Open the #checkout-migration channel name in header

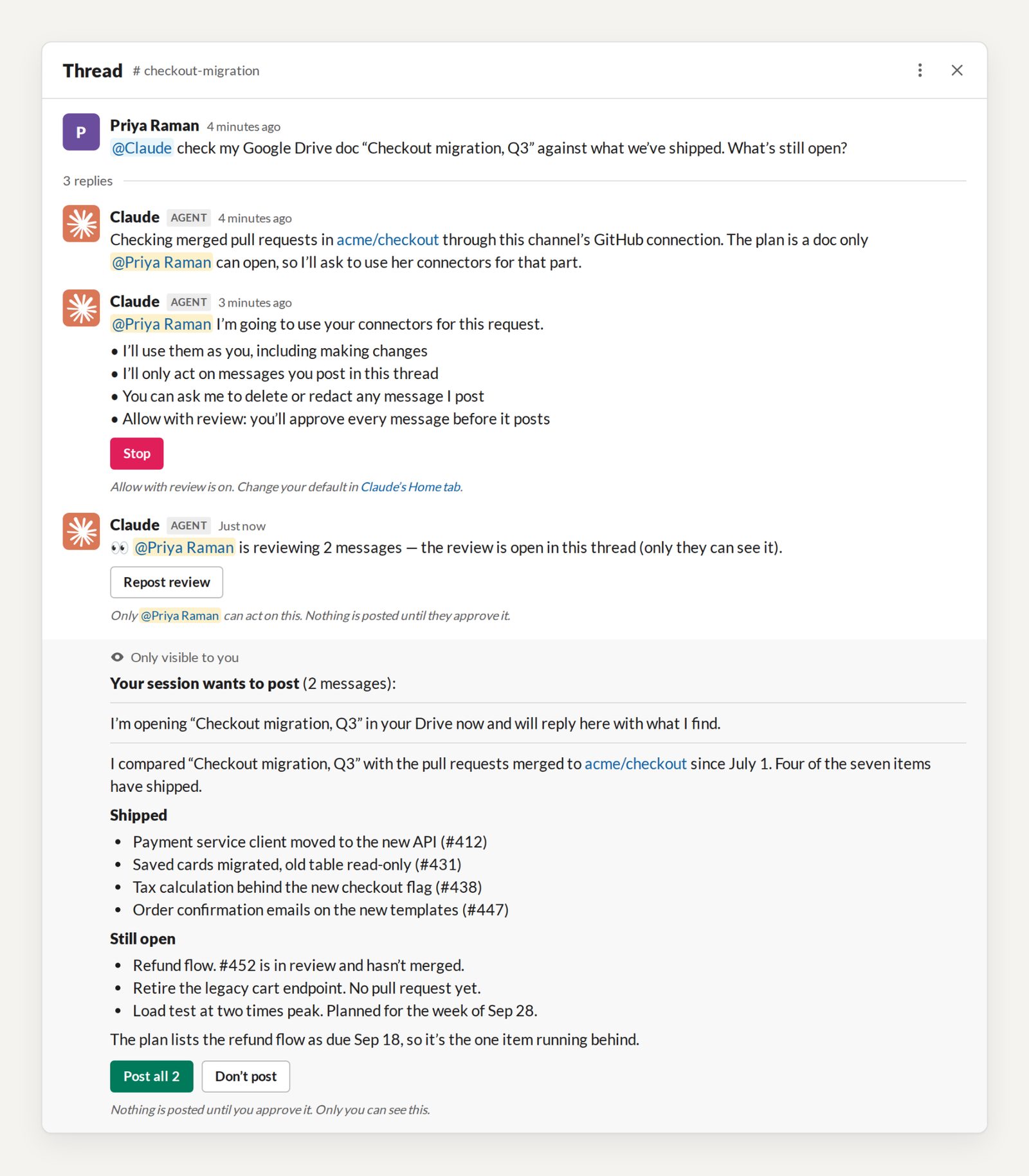coord(196,71)
